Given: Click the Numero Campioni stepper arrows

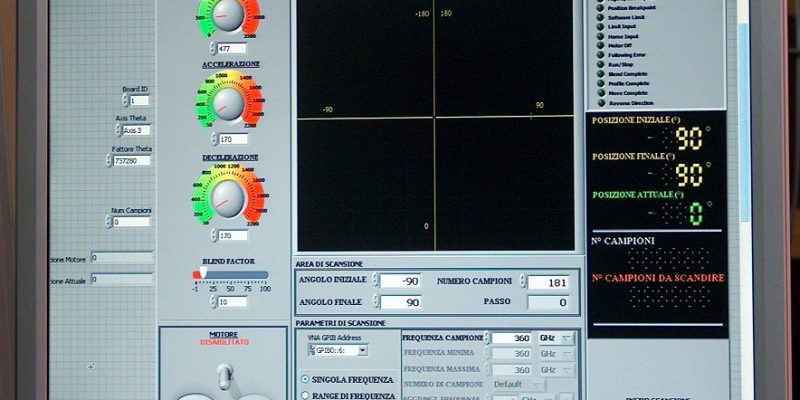Looking at the screenshot, I should point(522,281).
